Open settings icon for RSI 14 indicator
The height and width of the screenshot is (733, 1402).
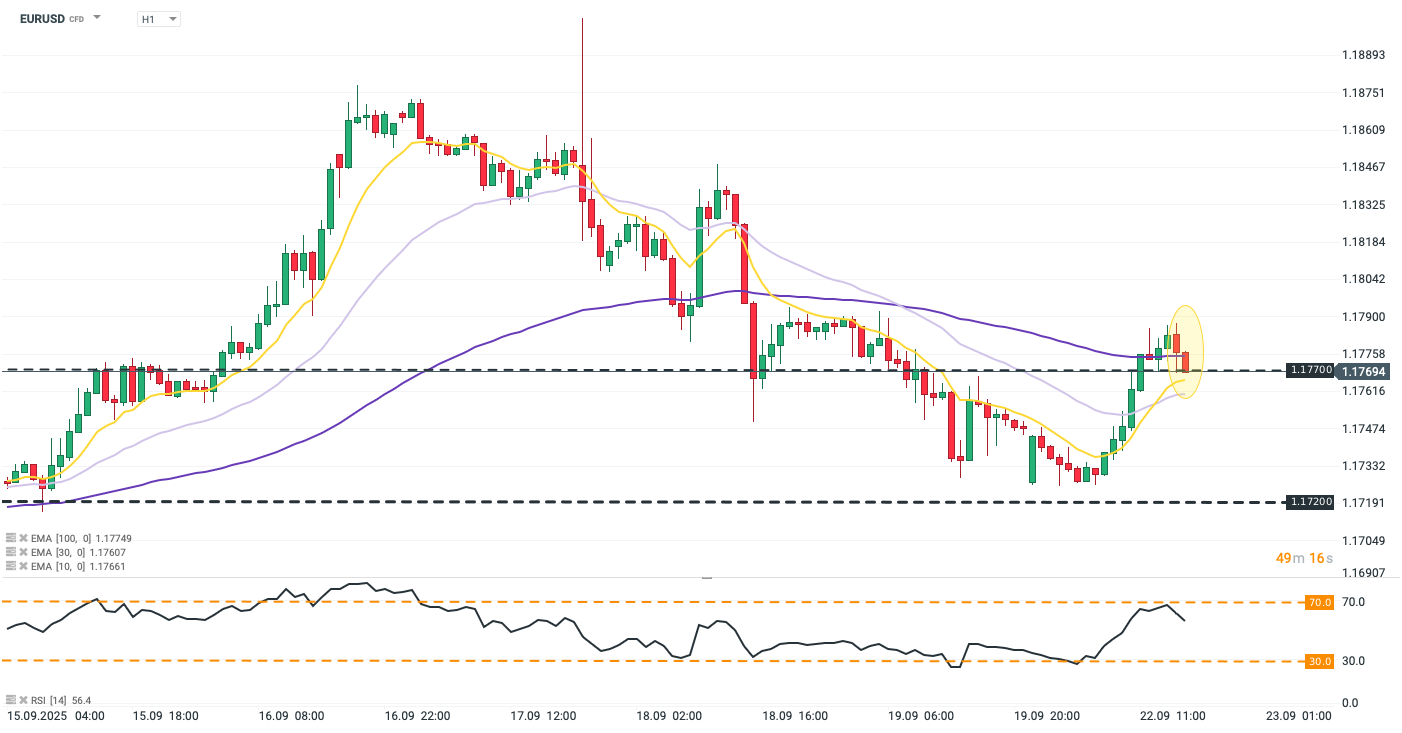pyautogui.click(x=11, y=701)
